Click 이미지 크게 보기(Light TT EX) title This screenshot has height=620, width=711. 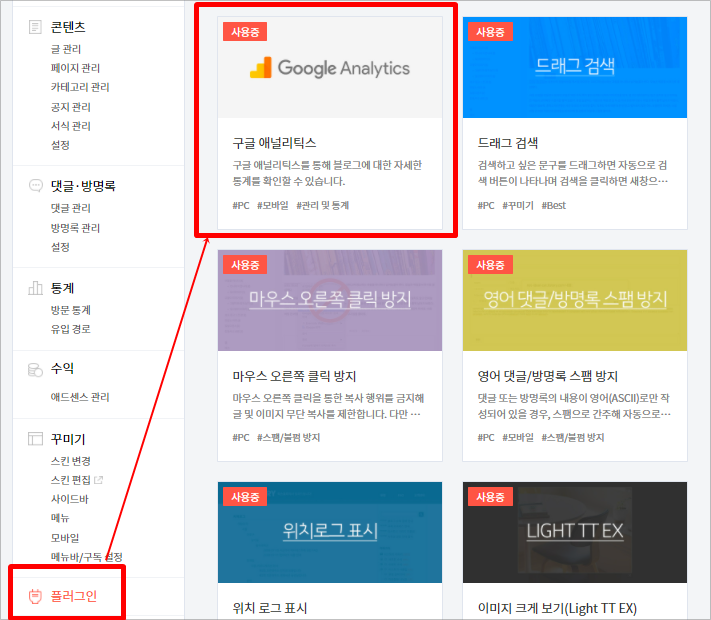coord(557,608)
